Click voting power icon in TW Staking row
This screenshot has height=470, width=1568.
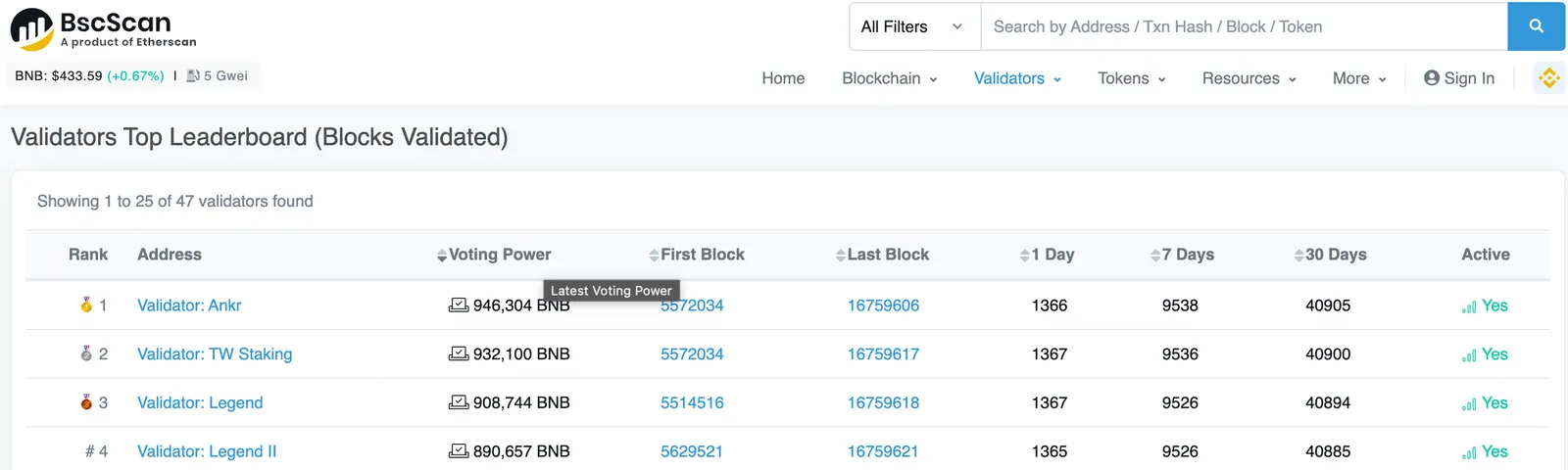pyautogui.click(x=459, y=353)
